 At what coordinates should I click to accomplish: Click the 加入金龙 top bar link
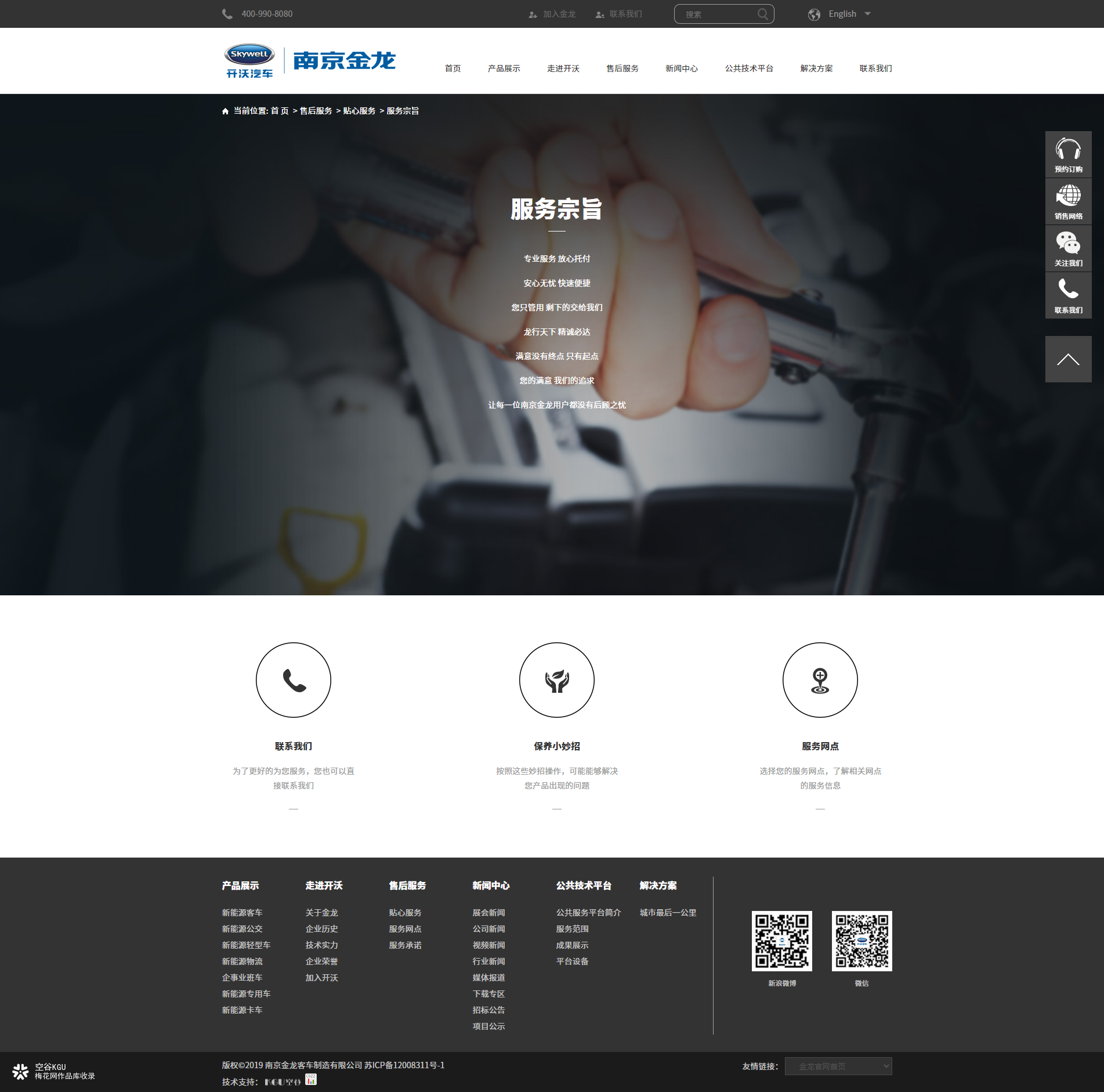559,14
